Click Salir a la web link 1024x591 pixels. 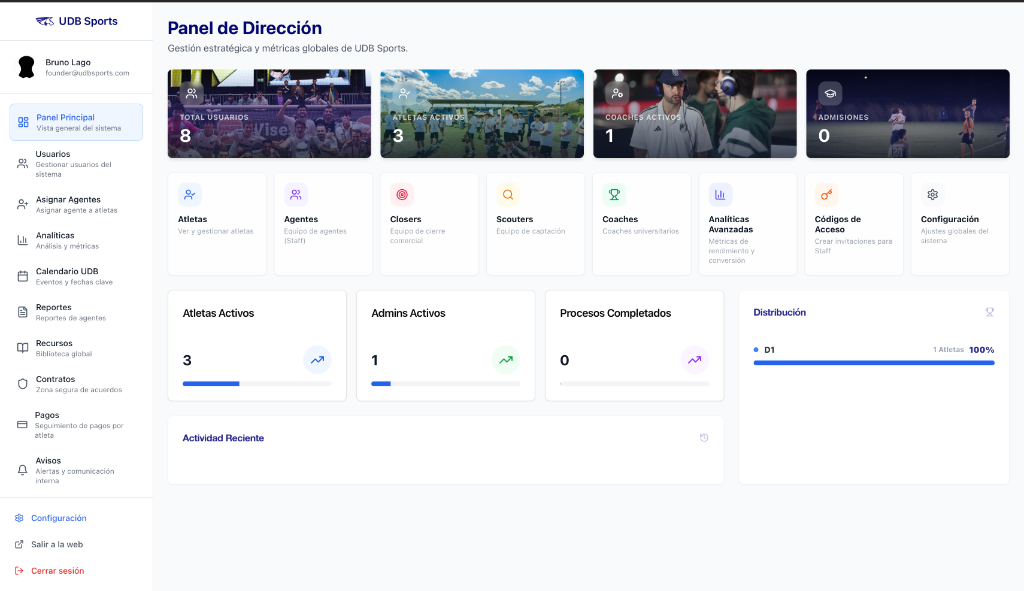57,544
